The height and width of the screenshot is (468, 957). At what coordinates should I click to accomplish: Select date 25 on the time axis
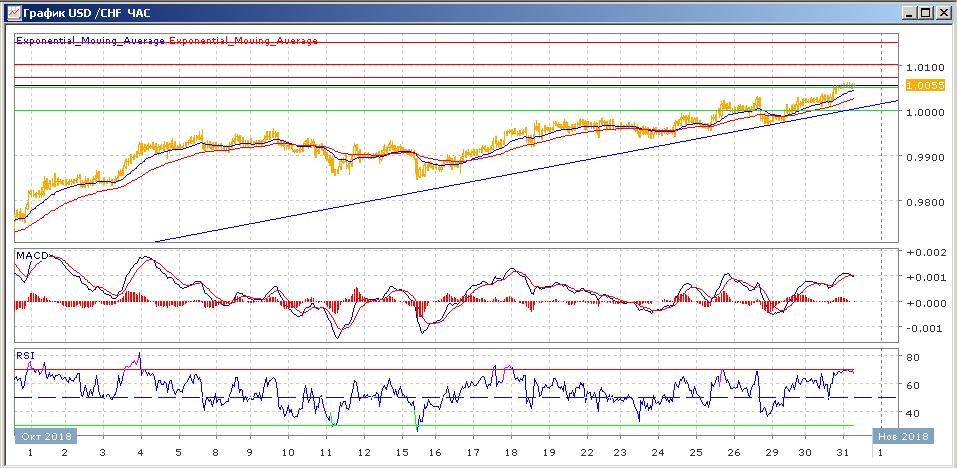[696, 453]
